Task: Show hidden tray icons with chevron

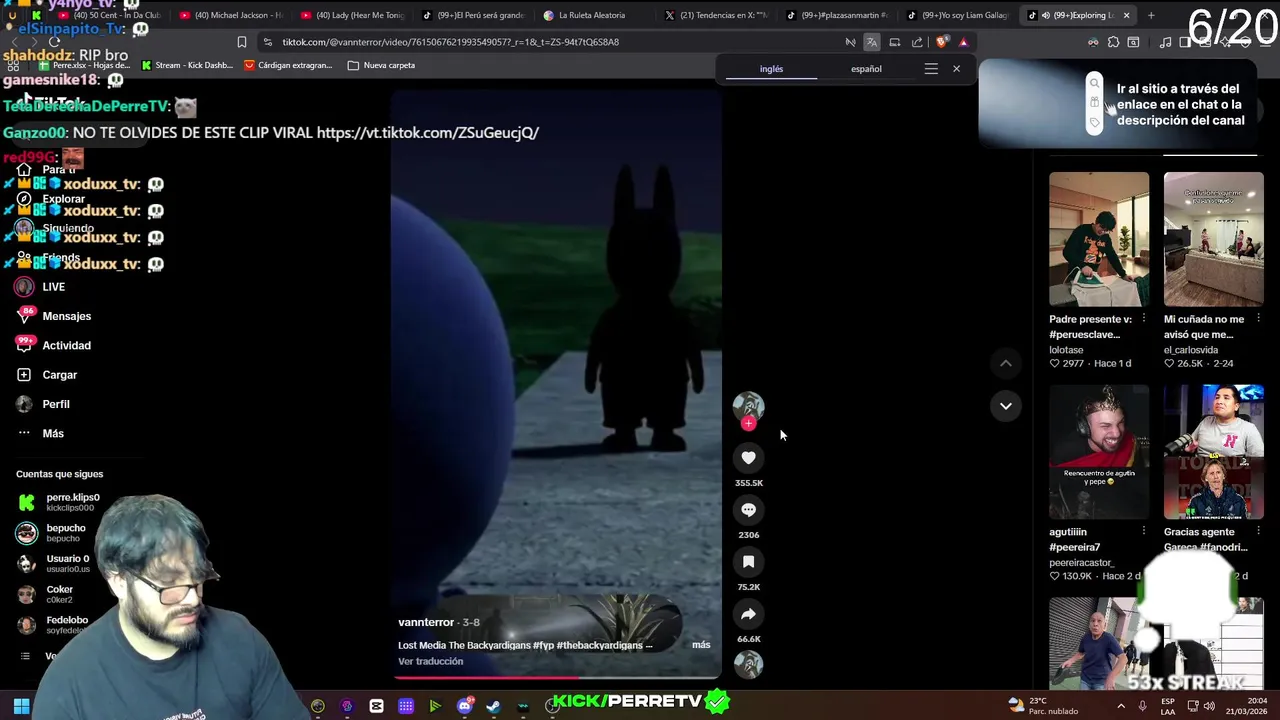Action: 1120,706
